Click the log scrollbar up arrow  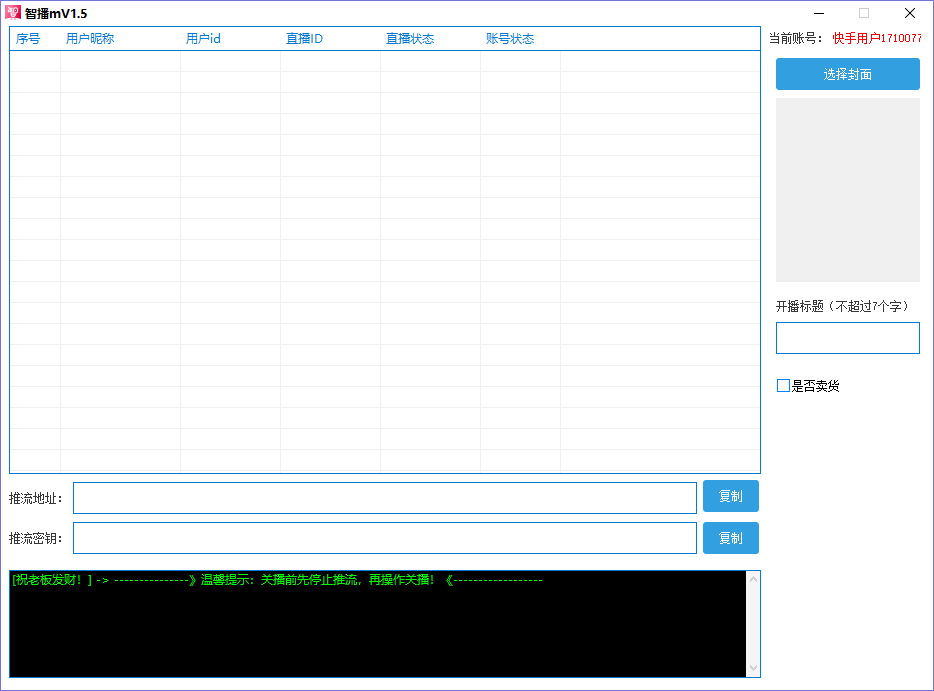753,579
